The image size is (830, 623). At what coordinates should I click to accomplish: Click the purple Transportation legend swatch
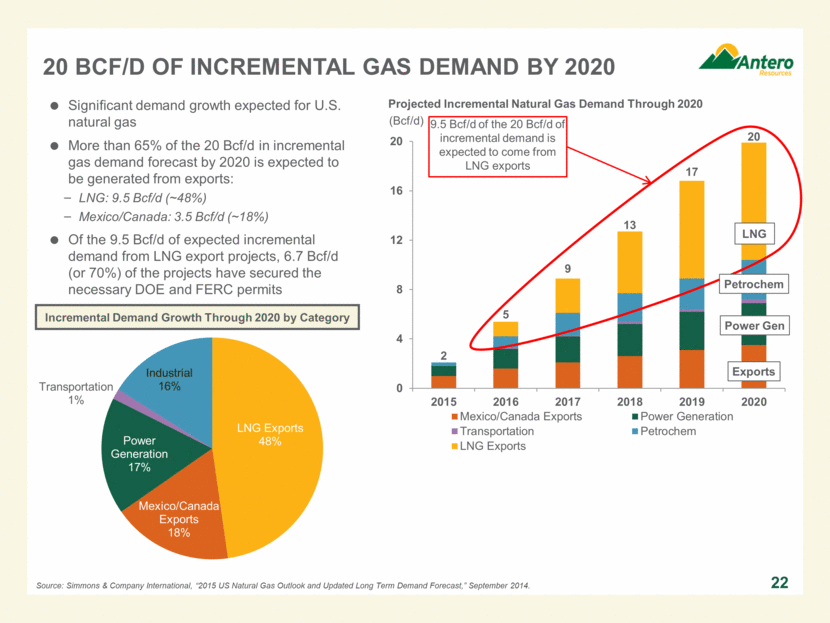(454, 431)
